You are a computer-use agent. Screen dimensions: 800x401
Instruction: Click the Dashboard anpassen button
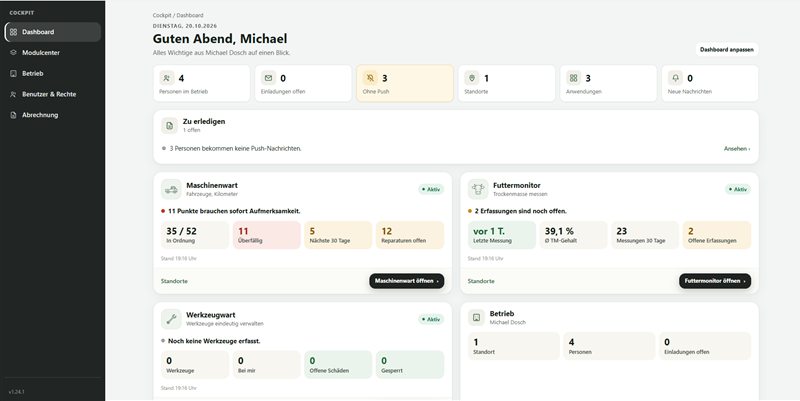coord(727,49)
